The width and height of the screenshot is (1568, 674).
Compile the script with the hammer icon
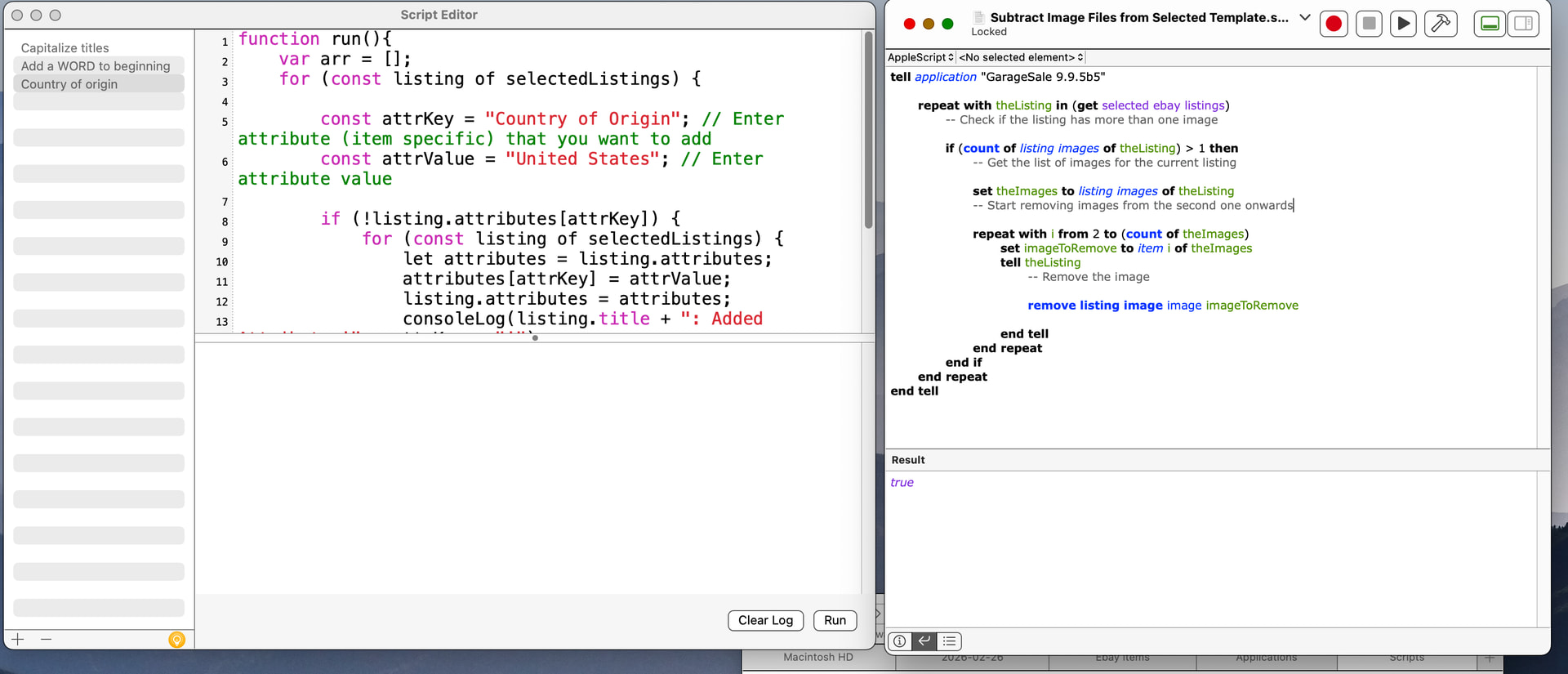(x=1441, y=24)
